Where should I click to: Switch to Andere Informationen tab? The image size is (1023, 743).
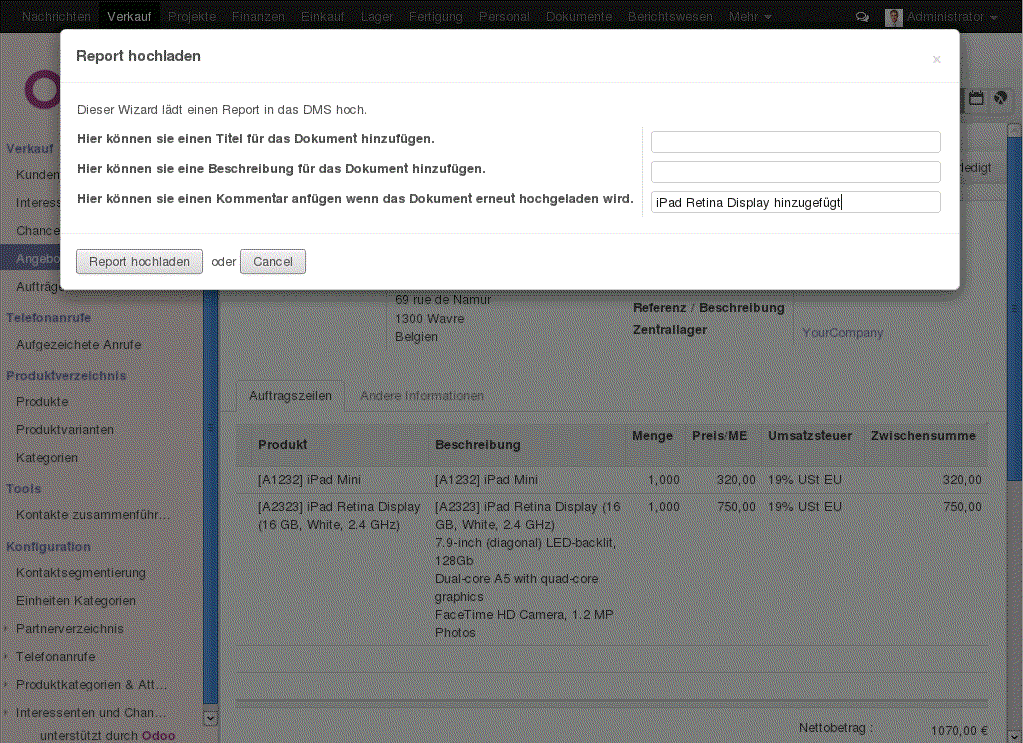pyautogui.click(x=422, y=396)
